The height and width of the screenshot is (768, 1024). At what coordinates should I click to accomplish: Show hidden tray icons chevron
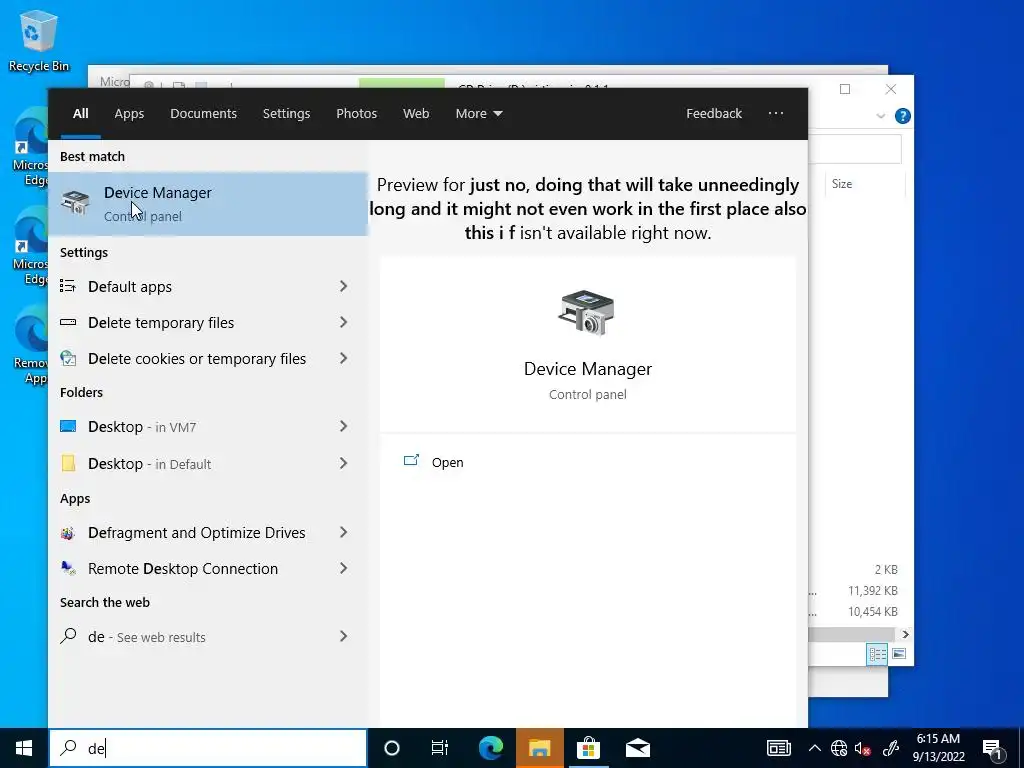tap(814, 748)
